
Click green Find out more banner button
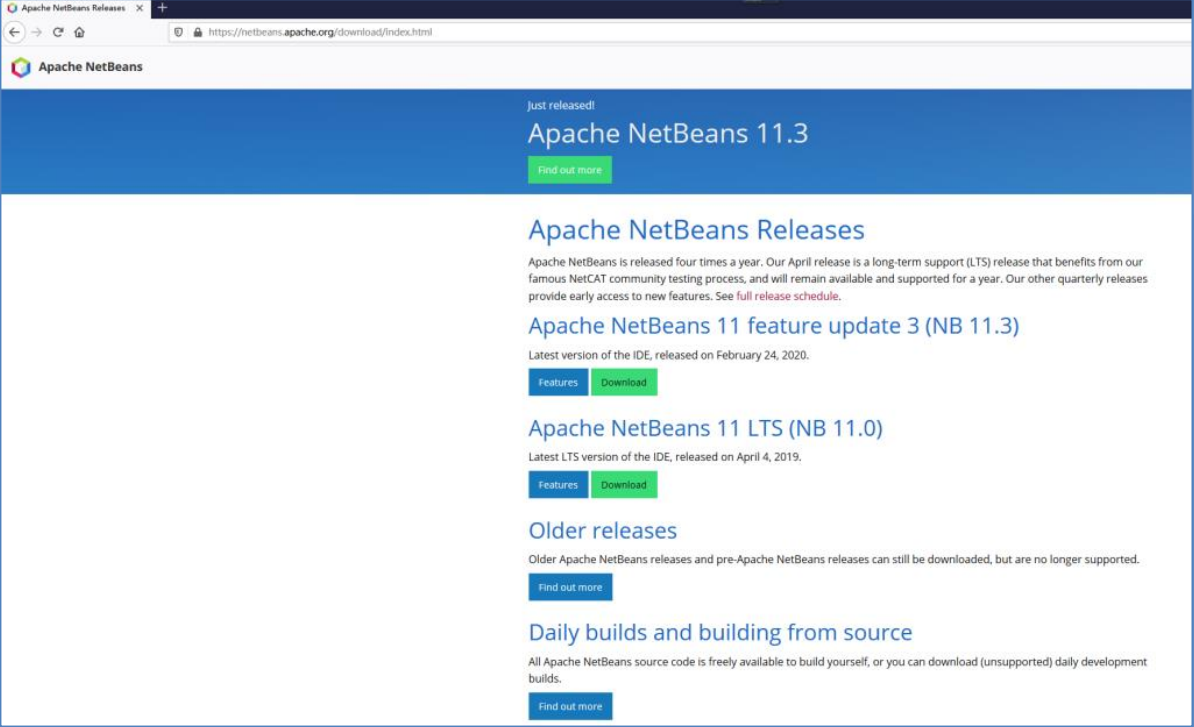pos(570,170)
